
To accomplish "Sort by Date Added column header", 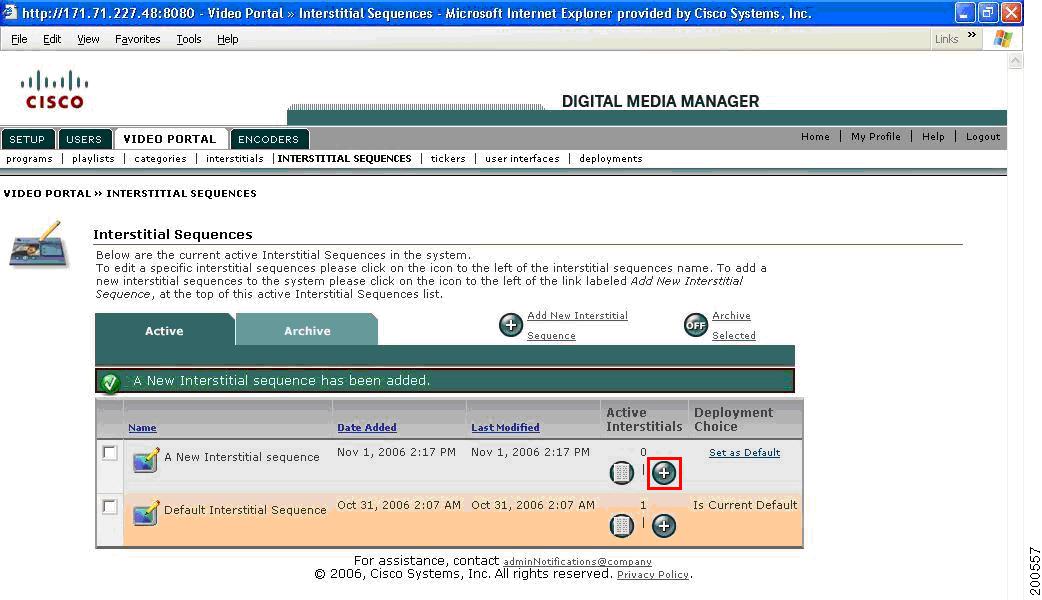I will click(x=367, y=428).
